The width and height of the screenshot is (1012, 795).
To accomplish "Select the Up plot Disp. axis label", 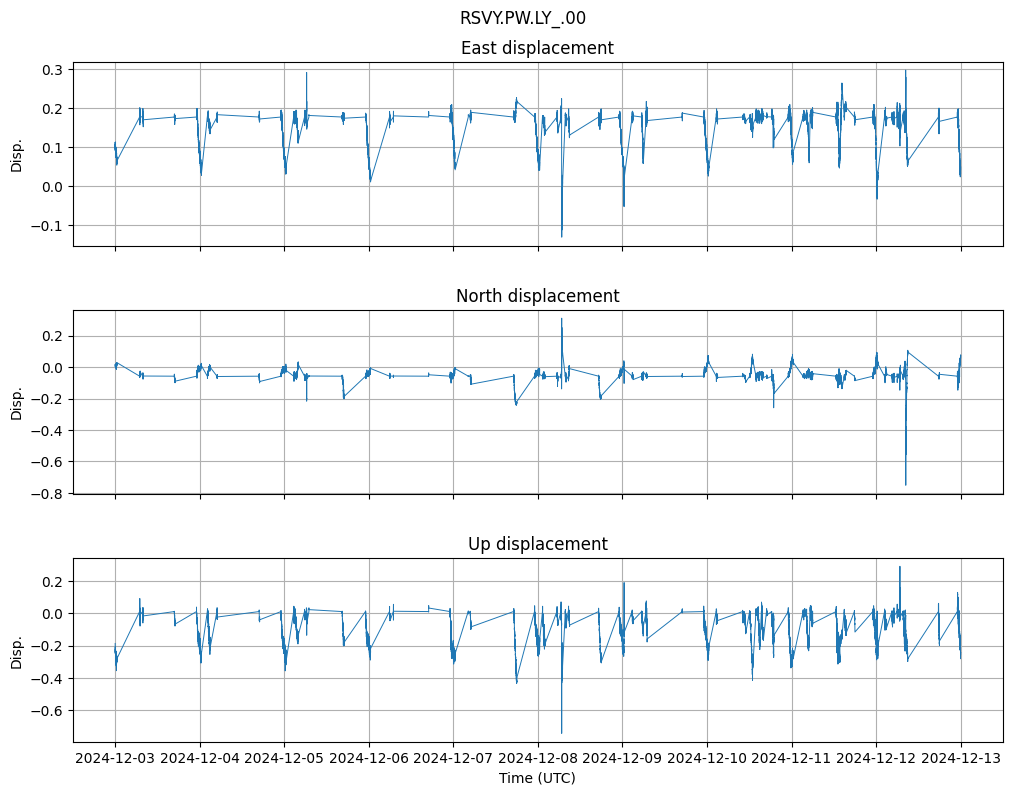I will coord(17,650).
